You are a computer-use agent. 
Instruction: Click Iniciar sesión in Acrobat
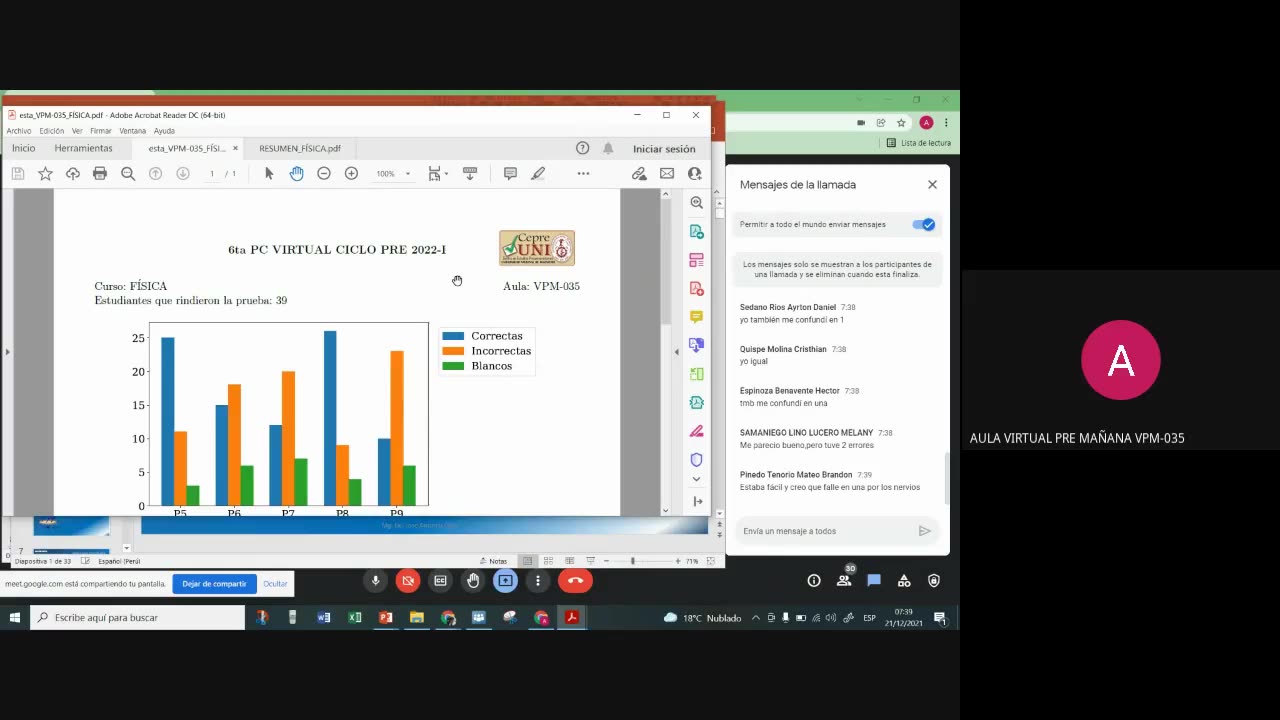click(x=664, y=149)
